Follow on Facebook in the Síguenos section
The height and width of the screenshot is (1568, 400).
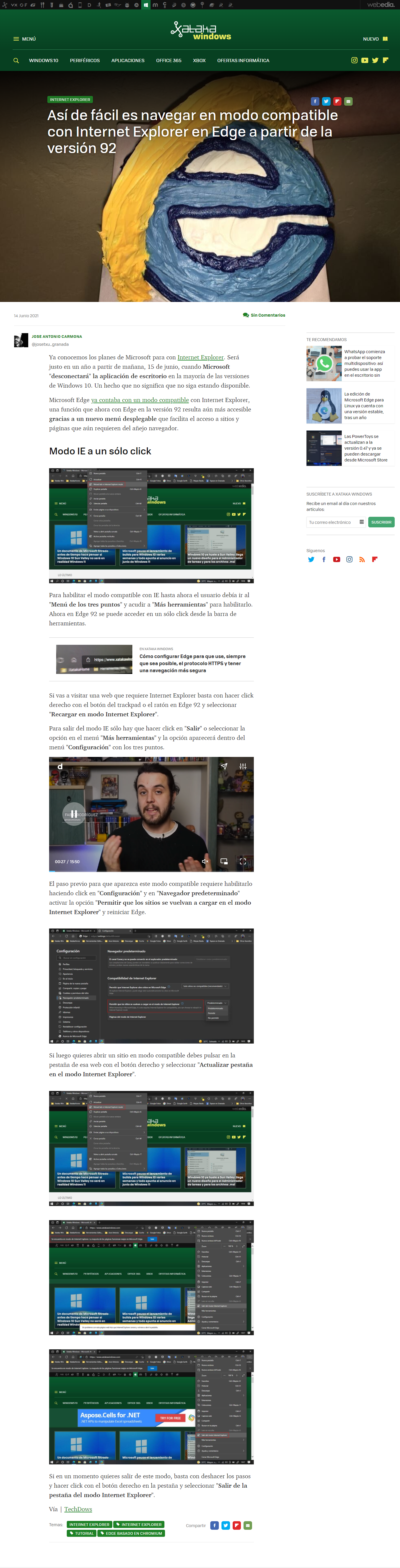coord(324,559)
